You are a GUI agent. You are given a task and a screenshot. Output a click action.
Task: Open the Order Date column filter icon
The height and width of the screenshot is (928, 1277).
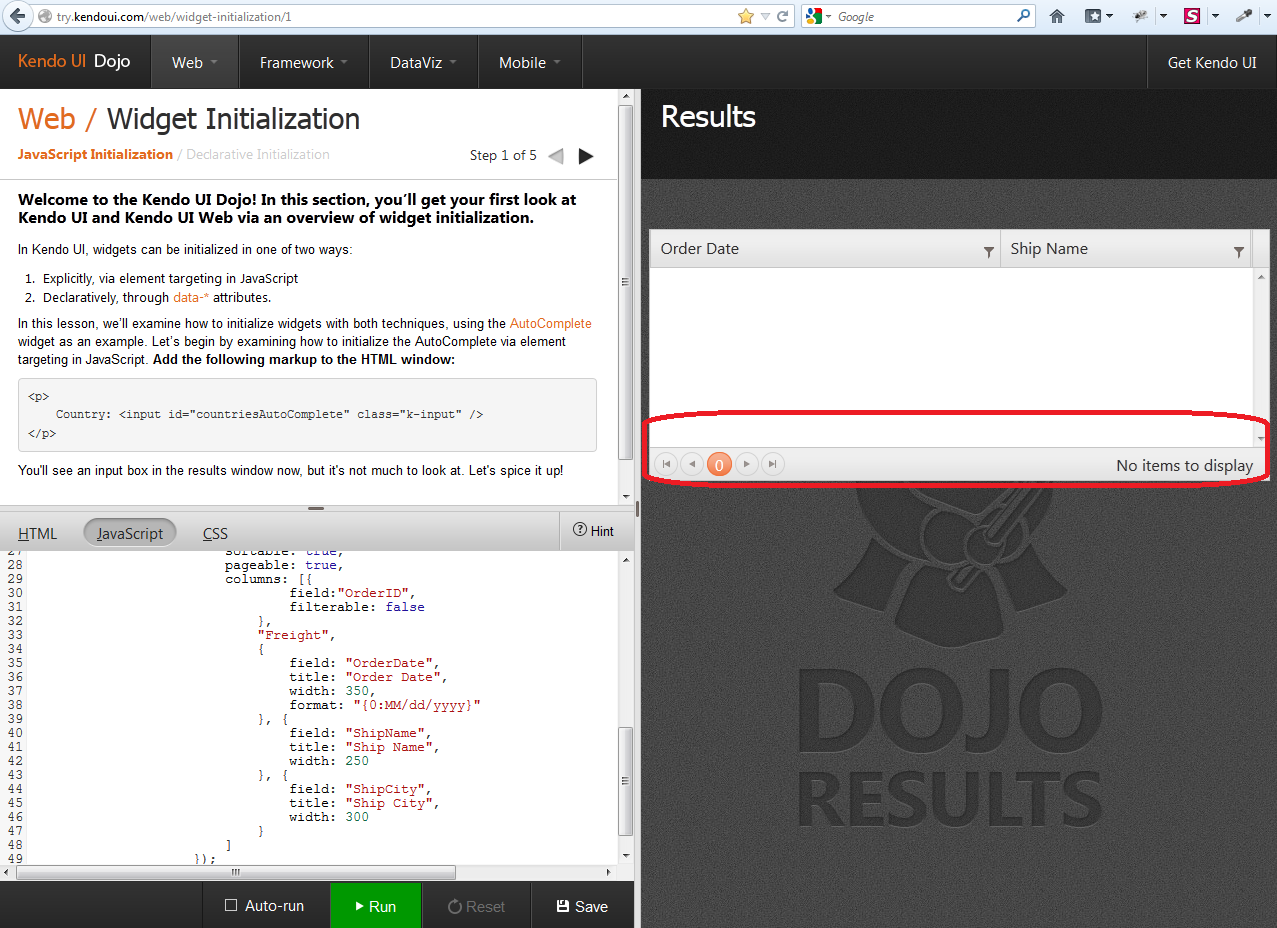point(989,253)
